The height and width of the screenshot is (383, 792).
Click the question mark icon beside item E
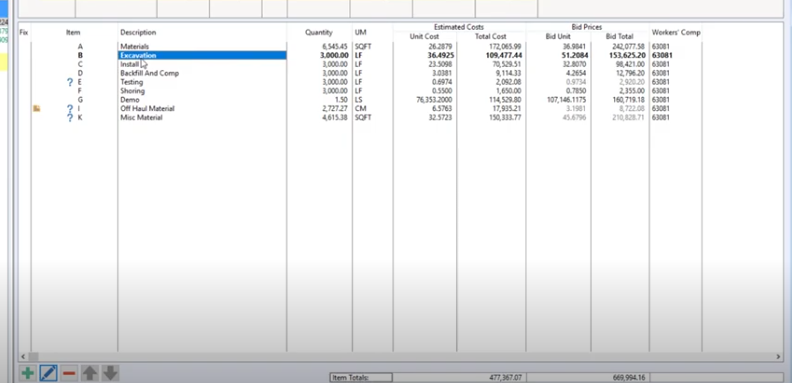pos(70,82)
